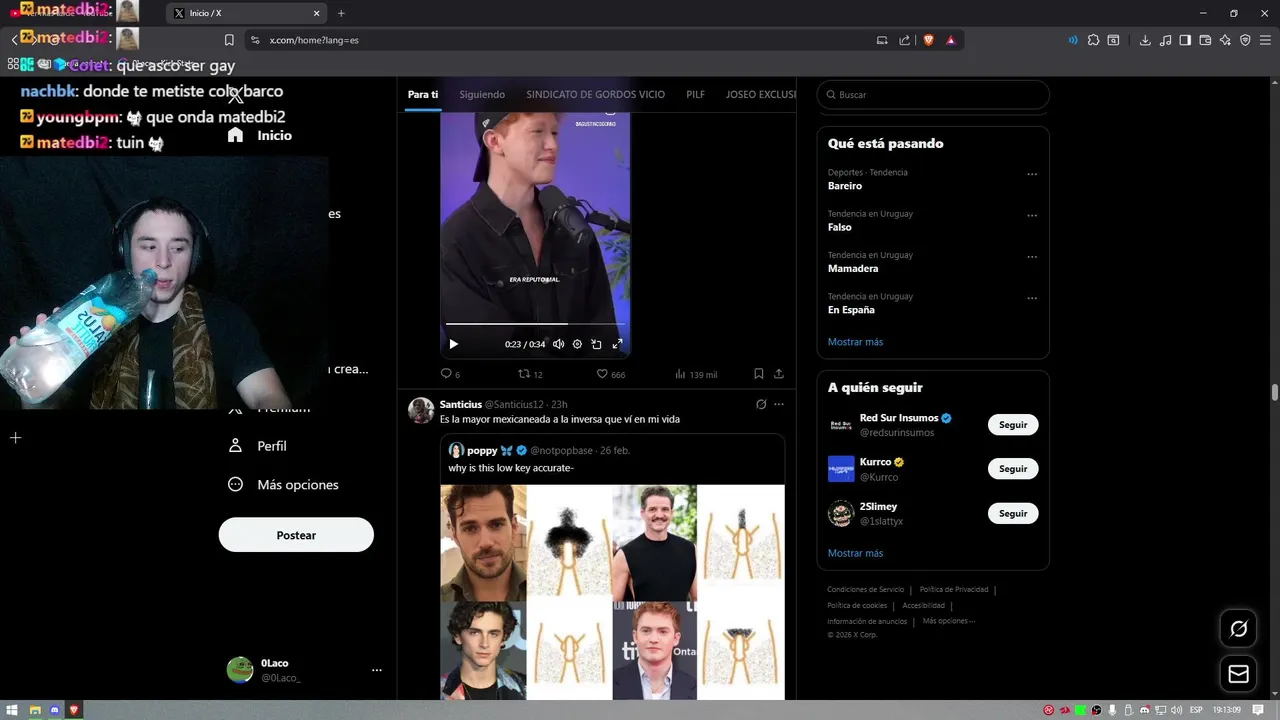
Task: Open more options for En España trend
Action: click(1032, 298)
